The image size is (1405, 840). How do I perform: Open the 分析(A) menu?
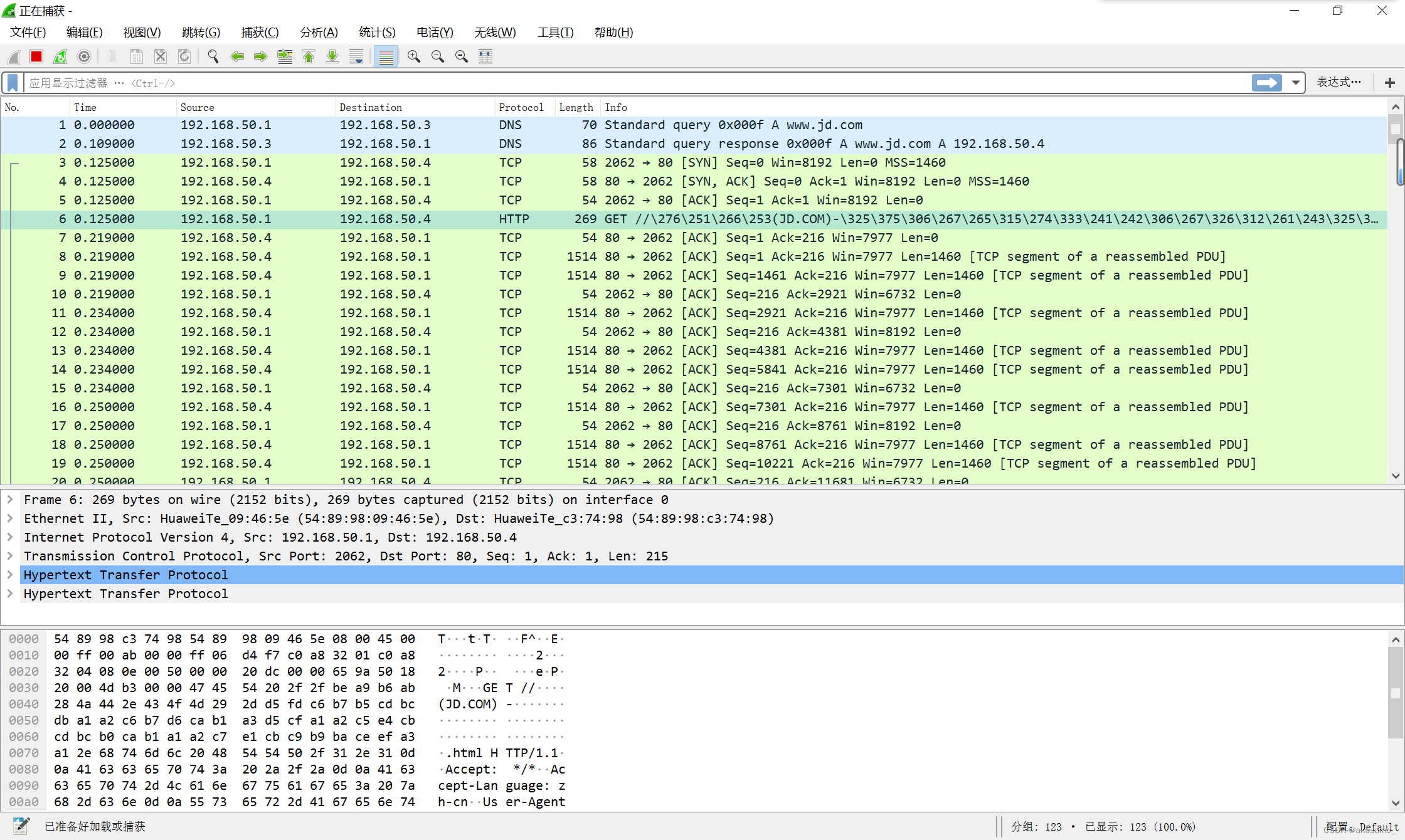pos(319,33)
